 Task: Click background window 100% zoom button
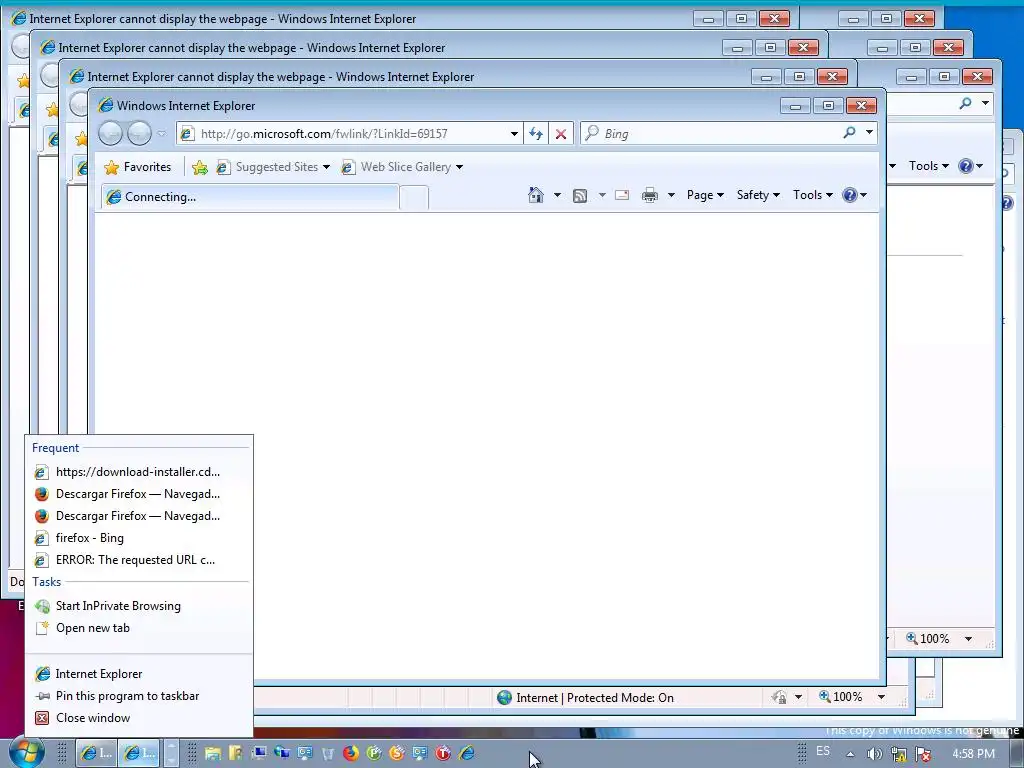click(x=927, y=639)
